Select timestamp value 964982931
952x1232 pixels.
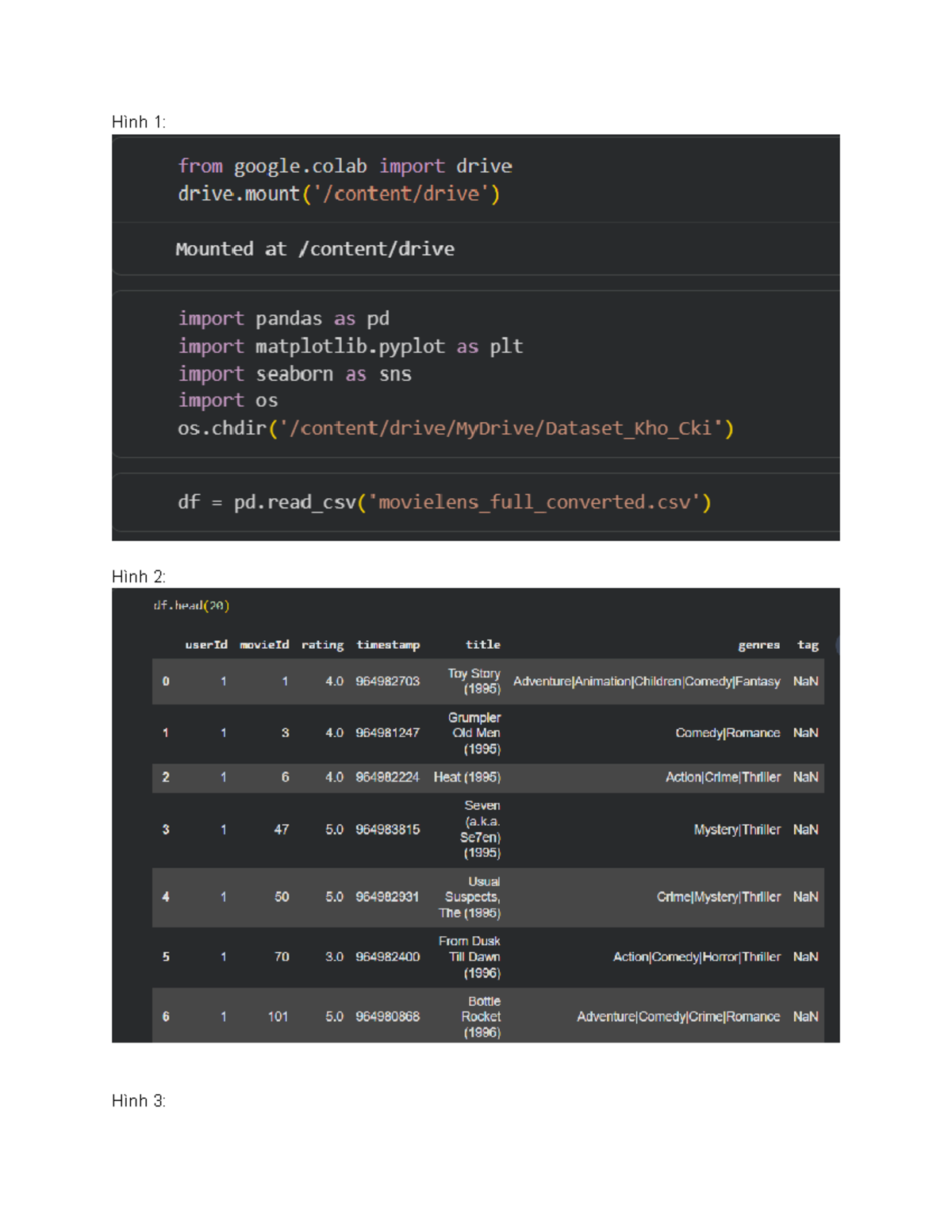(x=388, y=897)
